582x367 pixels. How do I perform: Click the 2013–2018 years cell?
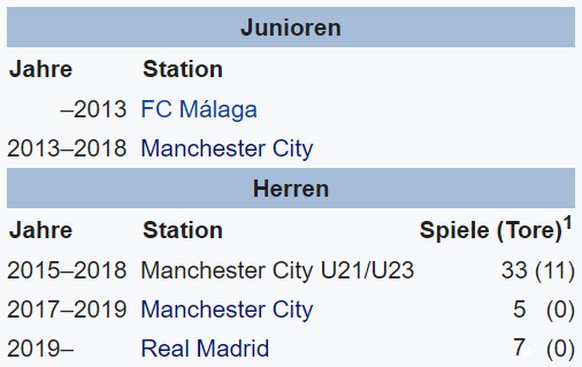click(x=67, y=148)
